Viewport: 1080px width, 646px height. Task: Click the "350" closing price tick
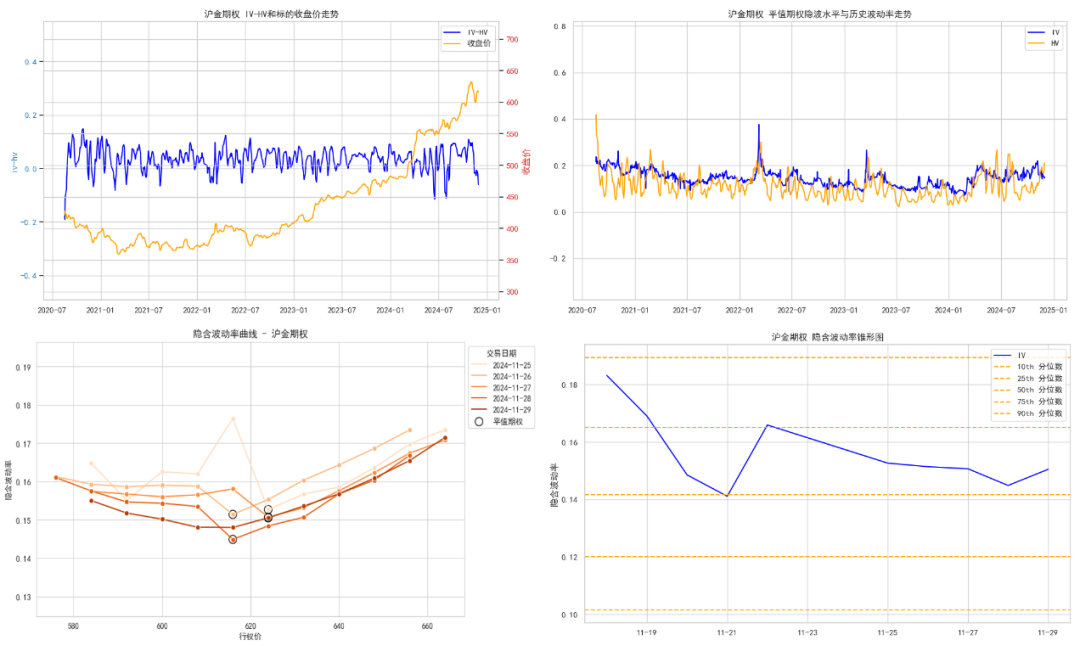point(512,261)
